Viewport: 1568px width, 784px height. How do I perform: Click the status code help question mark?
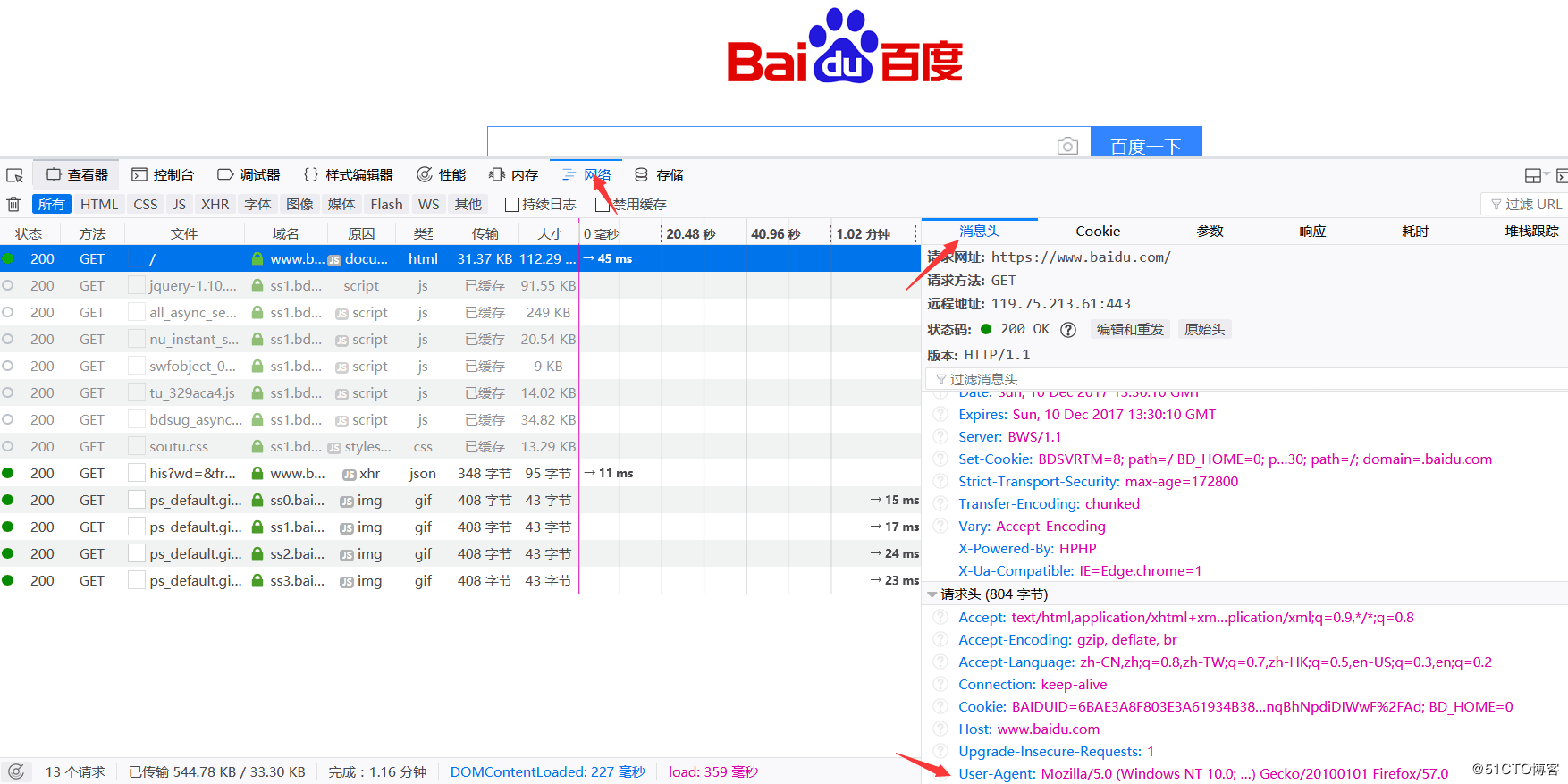[1068, 330]
